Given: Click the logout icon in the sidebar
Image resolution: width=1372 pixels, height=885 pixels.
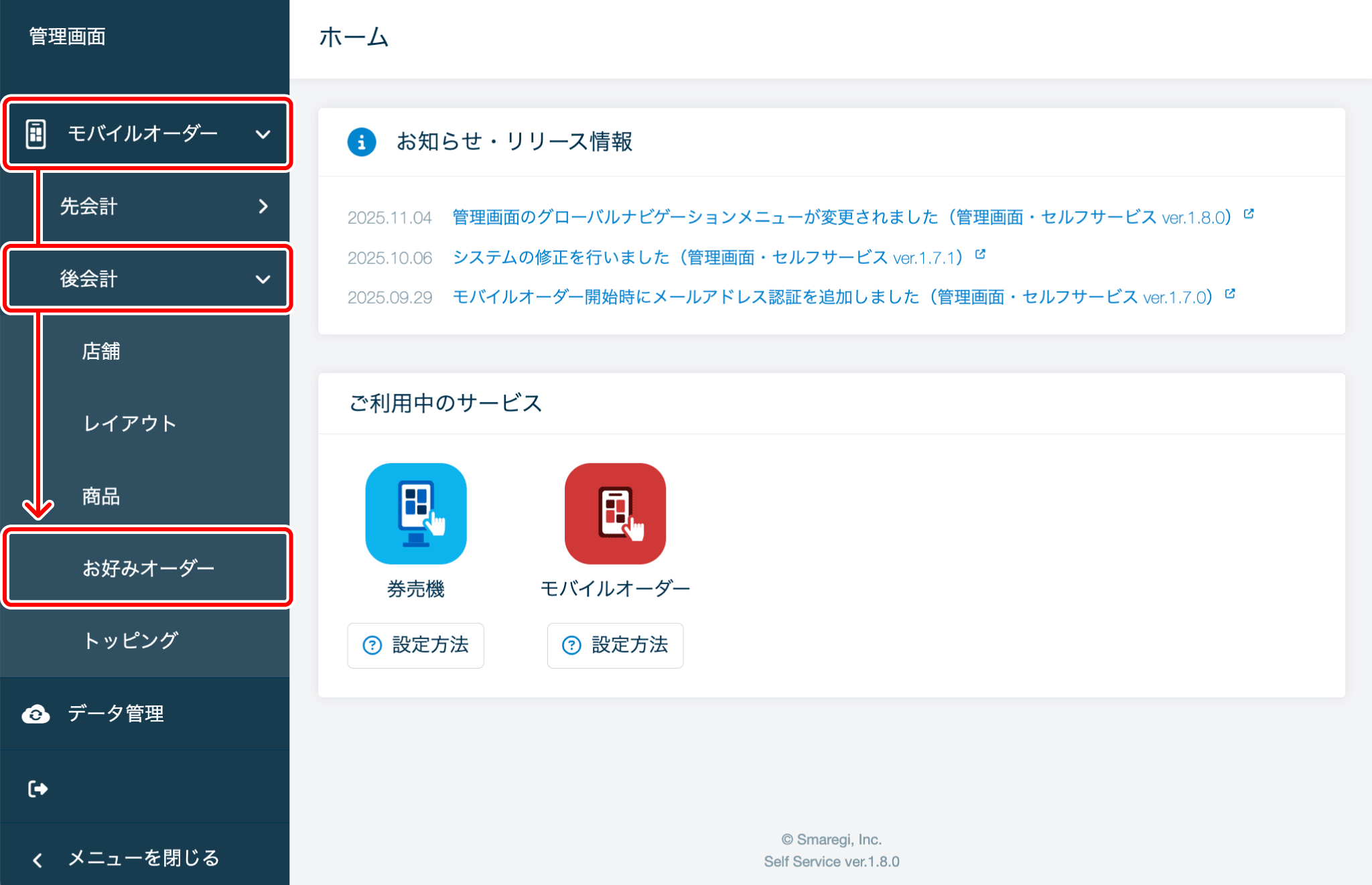Looking at the screenshot, I should click(38, 789).
